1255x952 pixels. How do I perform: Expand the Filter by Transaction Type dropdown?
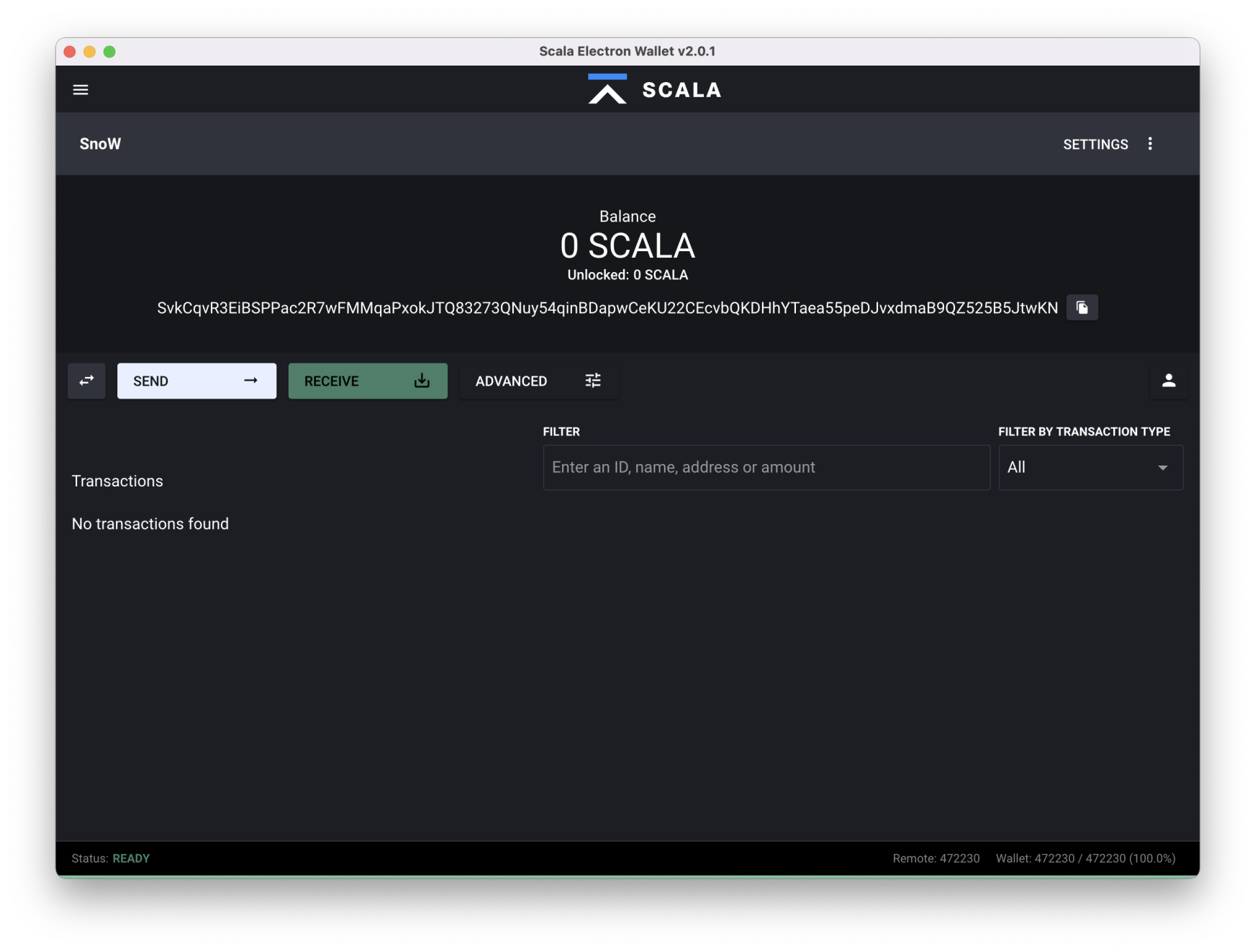(1090, 467)
